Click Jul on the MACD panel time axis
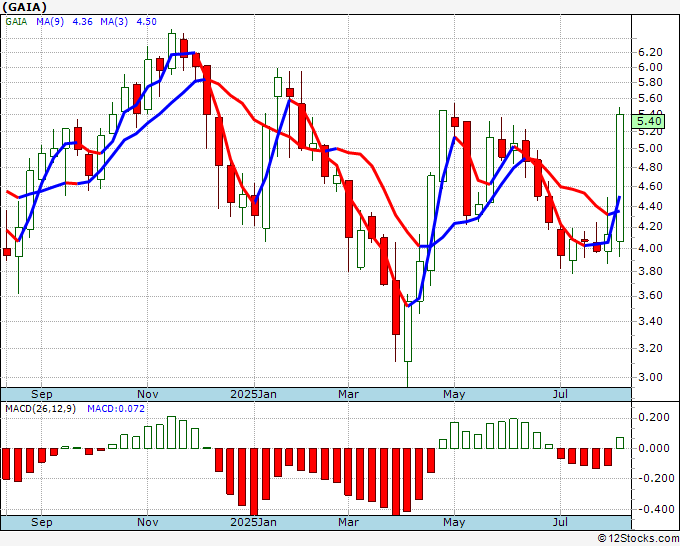Screen dimensions: 680x546 coord(560,522)
